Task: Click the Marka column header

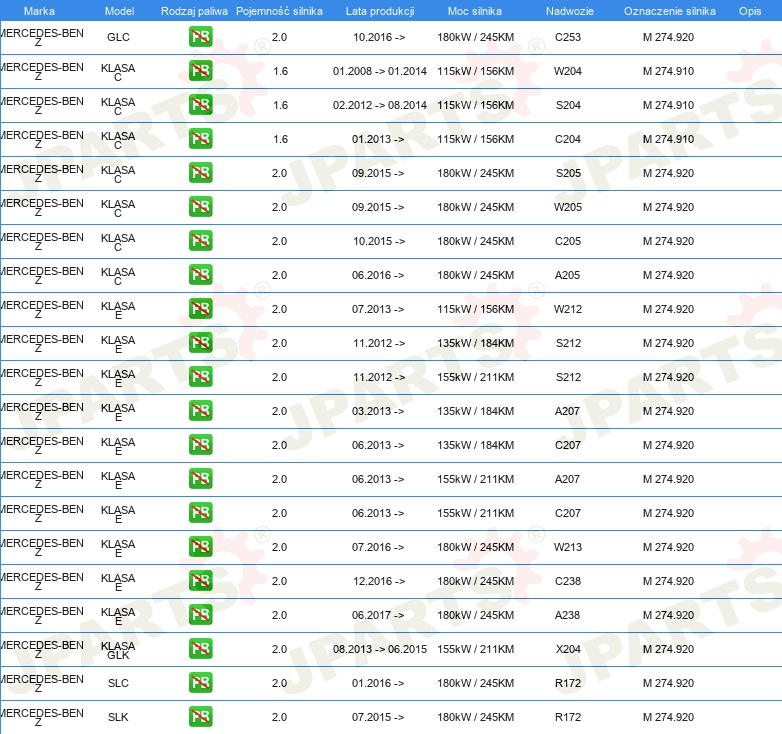Action: (x=38, y=11)
